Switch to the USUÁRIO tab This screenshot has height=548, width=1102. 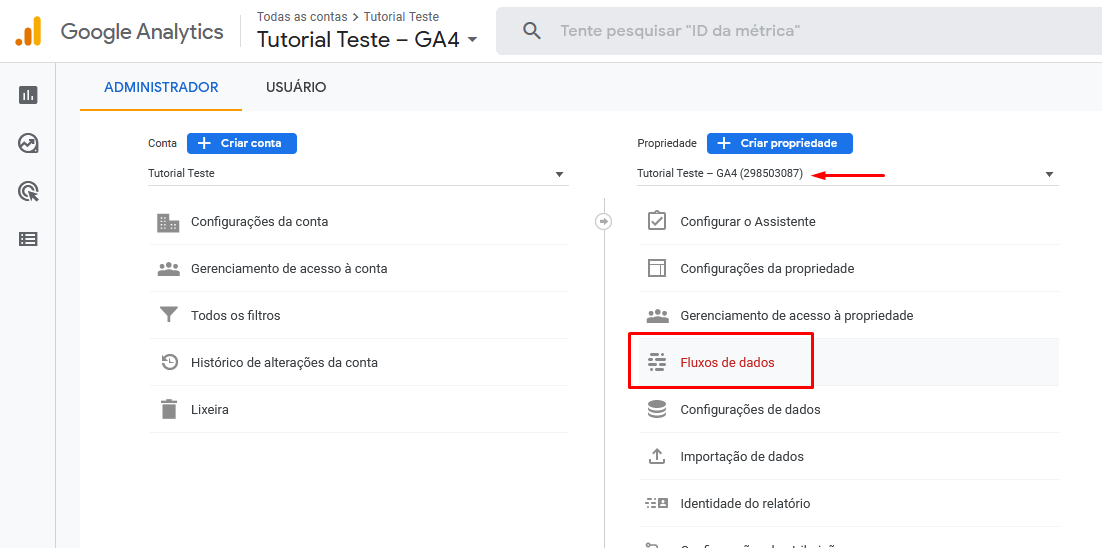coord(296,88)
